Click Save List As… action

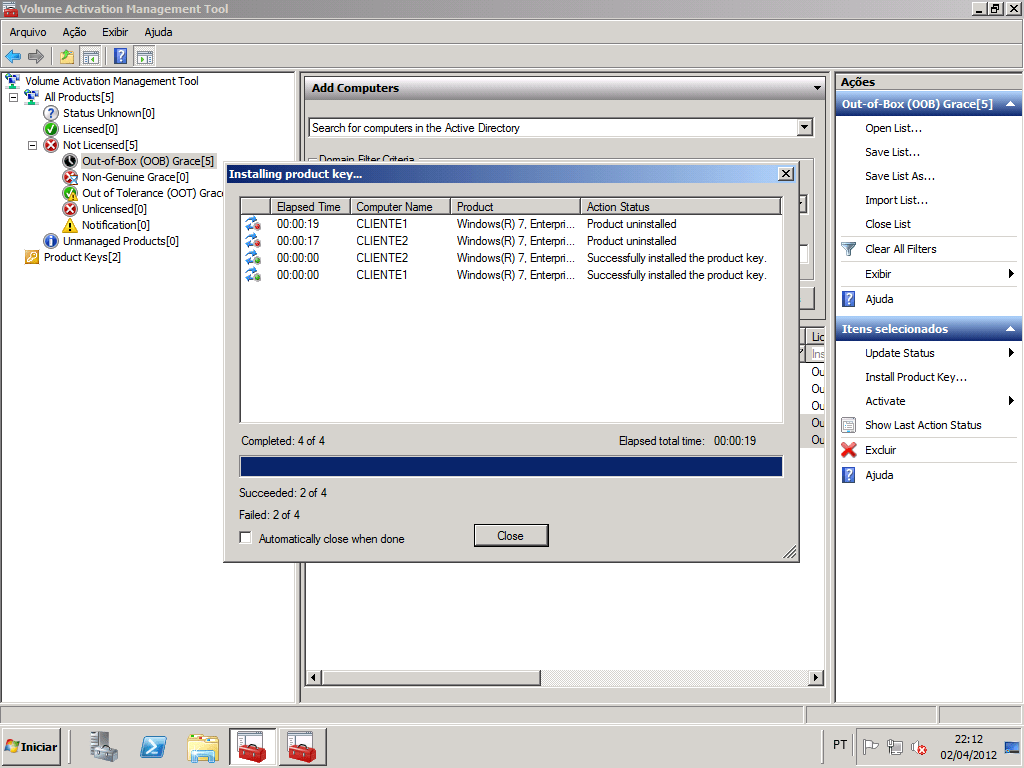click(900, 176)
